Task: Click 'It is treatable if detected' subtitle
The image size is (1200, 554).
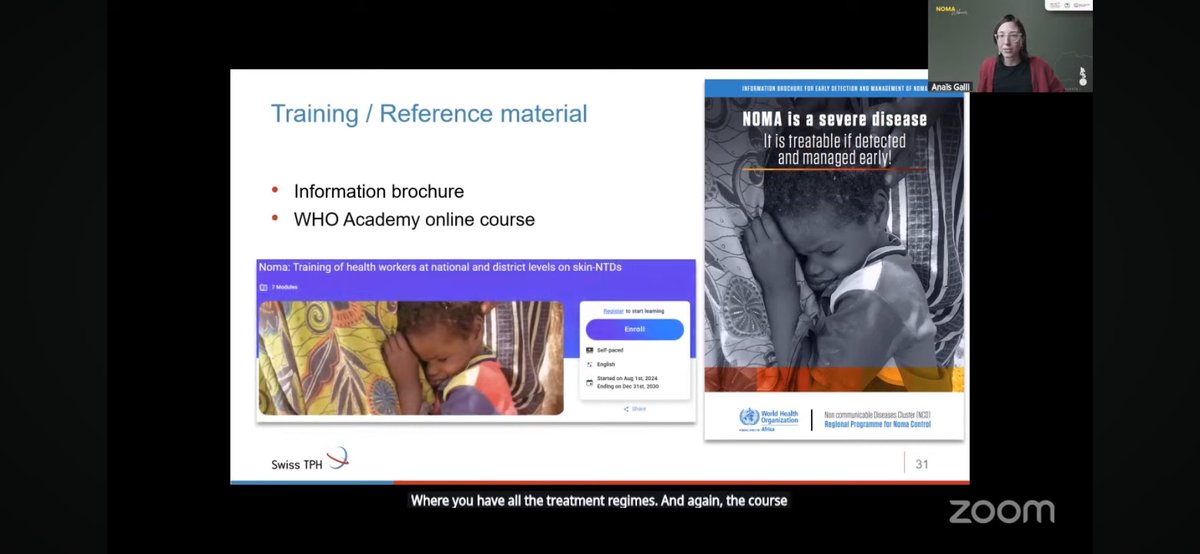Action: 834,141
